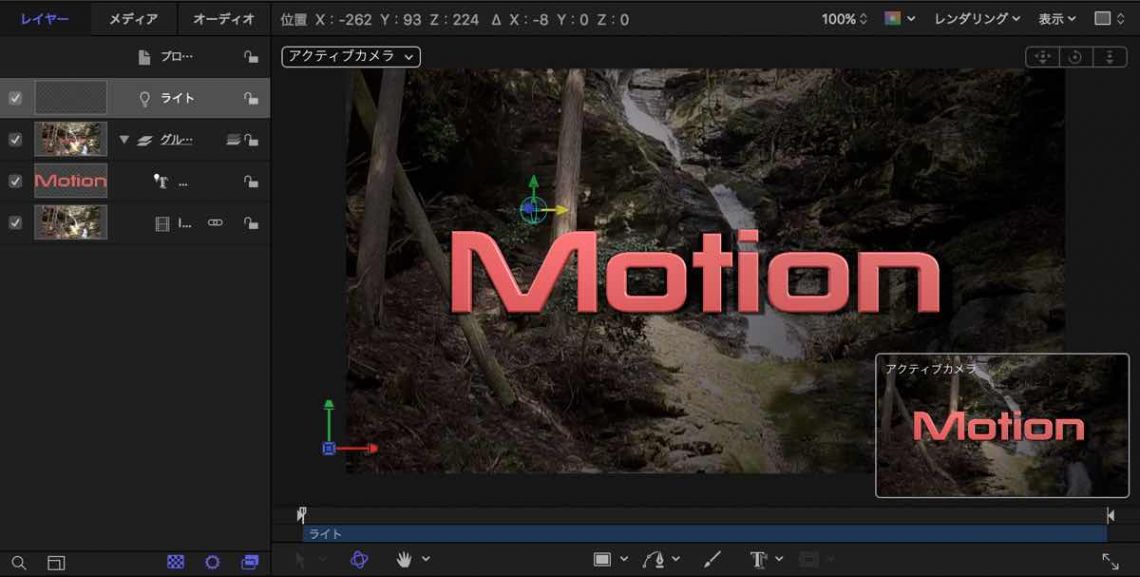Pick the Paint Stroke brush tool
The height and width of the screenshot is (577, 1140).
714,560
